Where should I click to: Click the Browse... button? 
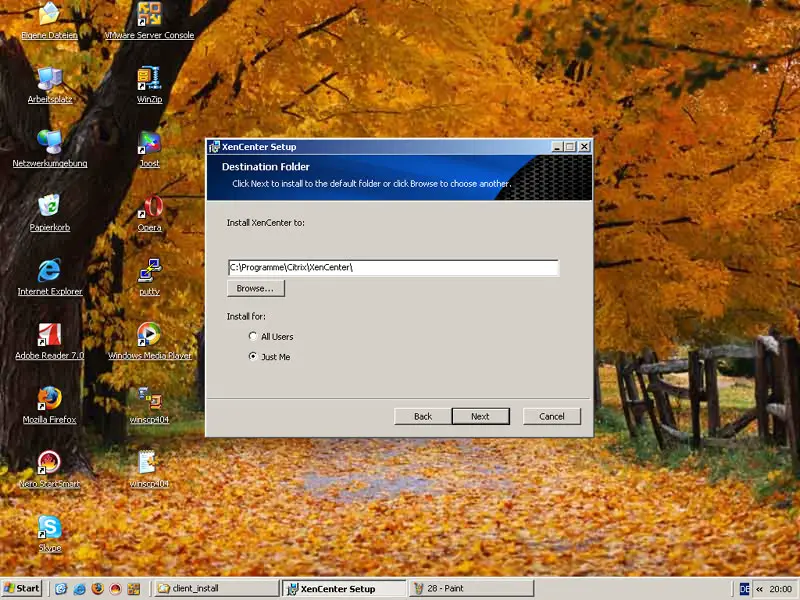(256, 288)
